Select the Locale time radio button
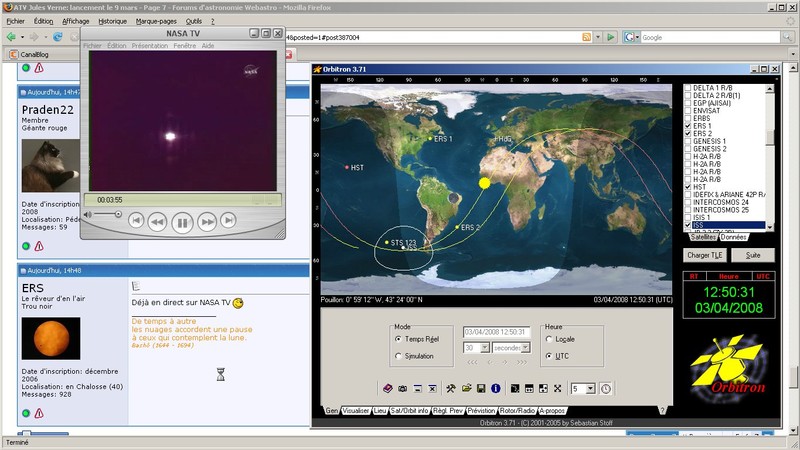The height and width of the screenshot is (450, 800). click(549, 339)
